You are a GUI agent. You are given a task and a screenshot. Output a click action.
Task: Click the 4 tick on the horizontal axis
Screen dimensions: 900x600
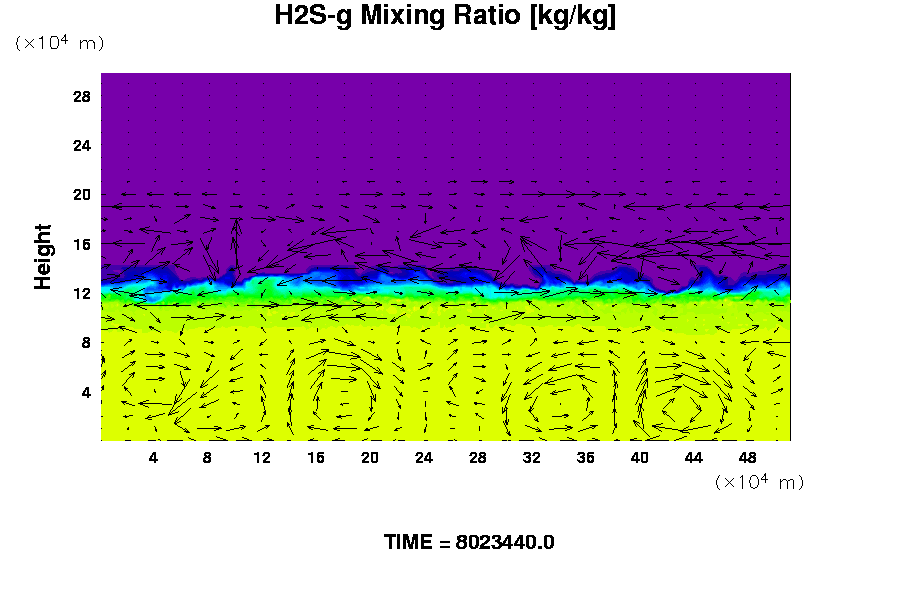[x=154, y=458]
